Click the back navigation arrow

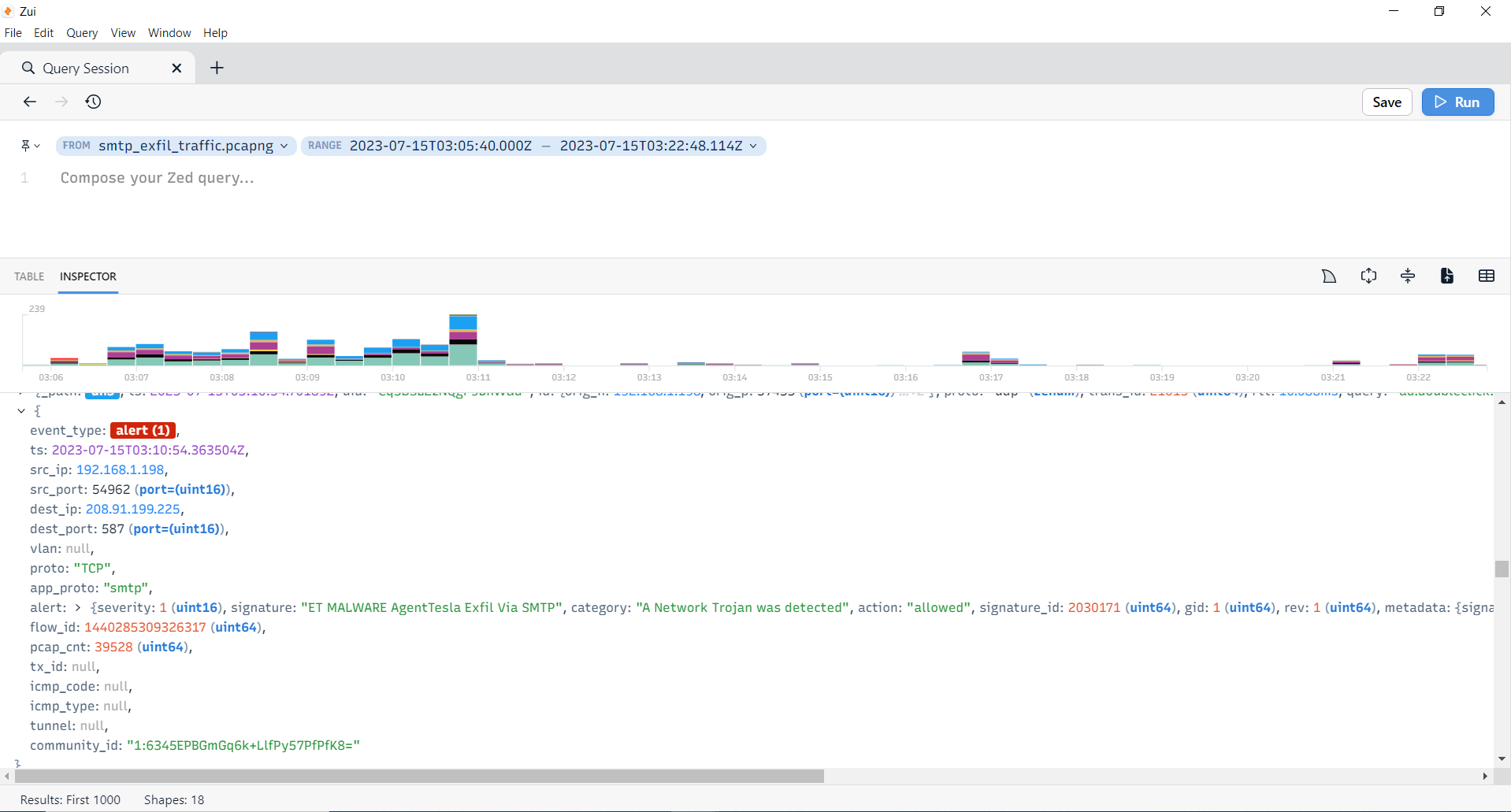point(30,102)
